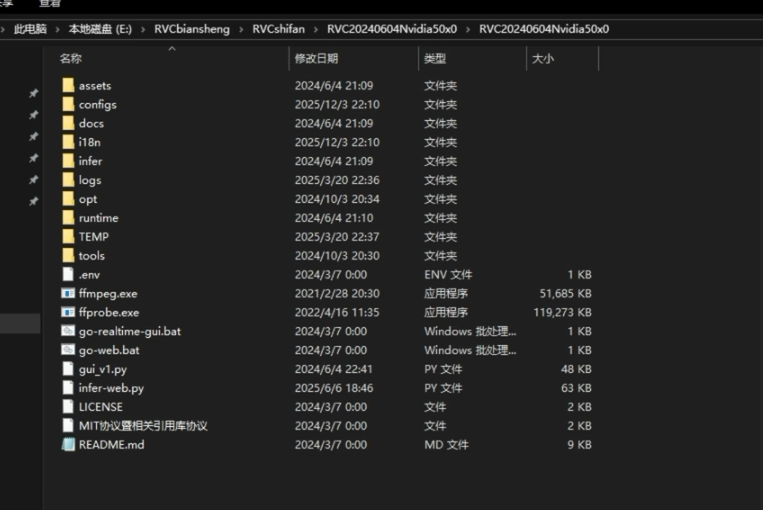The image size is (763, 510).
Task: Click the 应用程序 type cell of ffmpeg.exe
Action: pyautogui.click(x=446, y=293)
